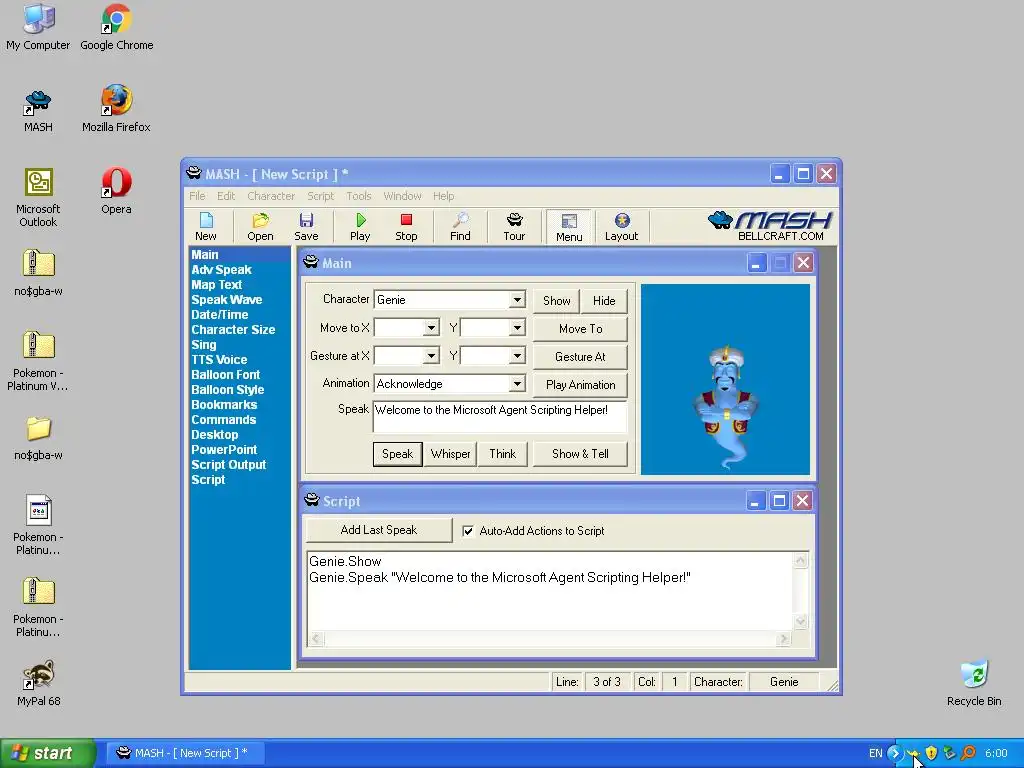Select the Pokemon - Platinum V... zip archive
This screenshot has height=768, width=1024.
38,360
